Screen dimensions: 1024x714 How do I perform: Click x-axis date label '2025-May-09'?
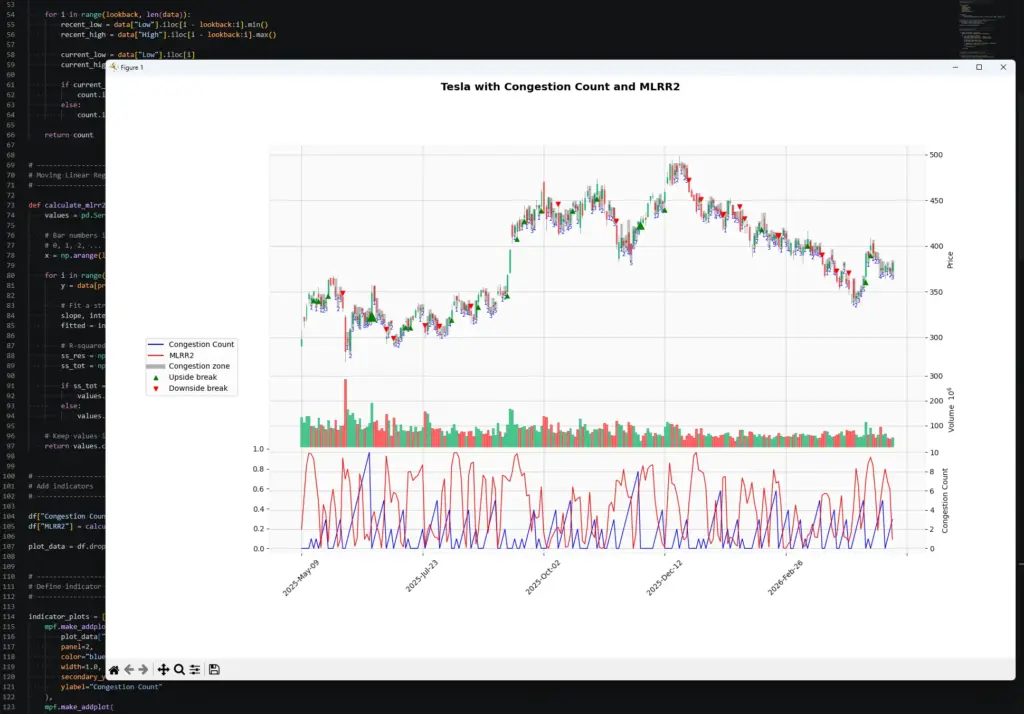coord(301,577)
